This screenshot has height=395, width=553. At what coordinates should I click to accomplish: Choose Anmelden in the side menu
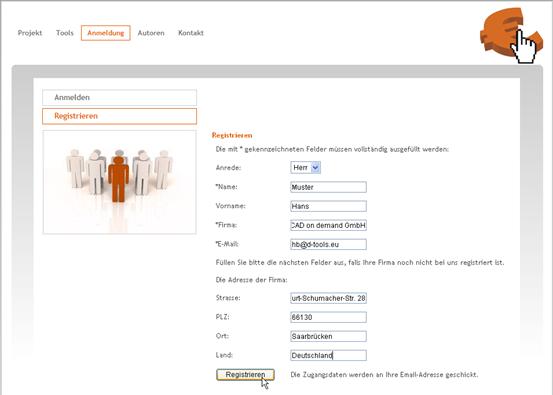[x=120, y=98]
